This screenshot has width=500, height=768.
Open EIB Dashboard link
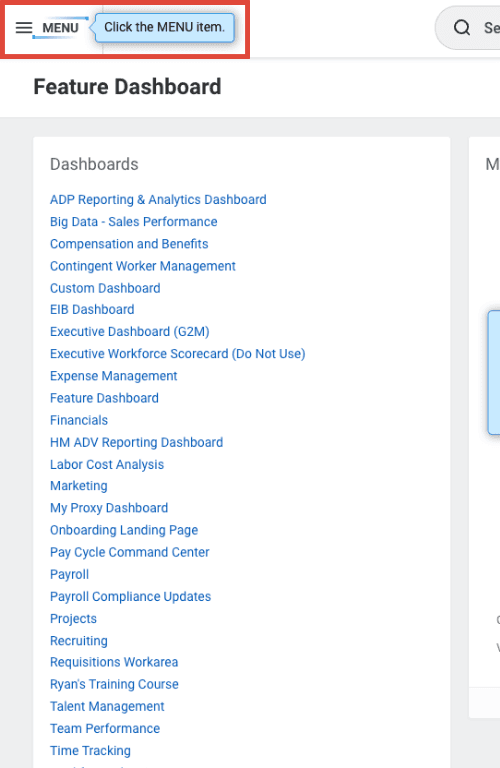pyautogui.click(x=92, y=310)
